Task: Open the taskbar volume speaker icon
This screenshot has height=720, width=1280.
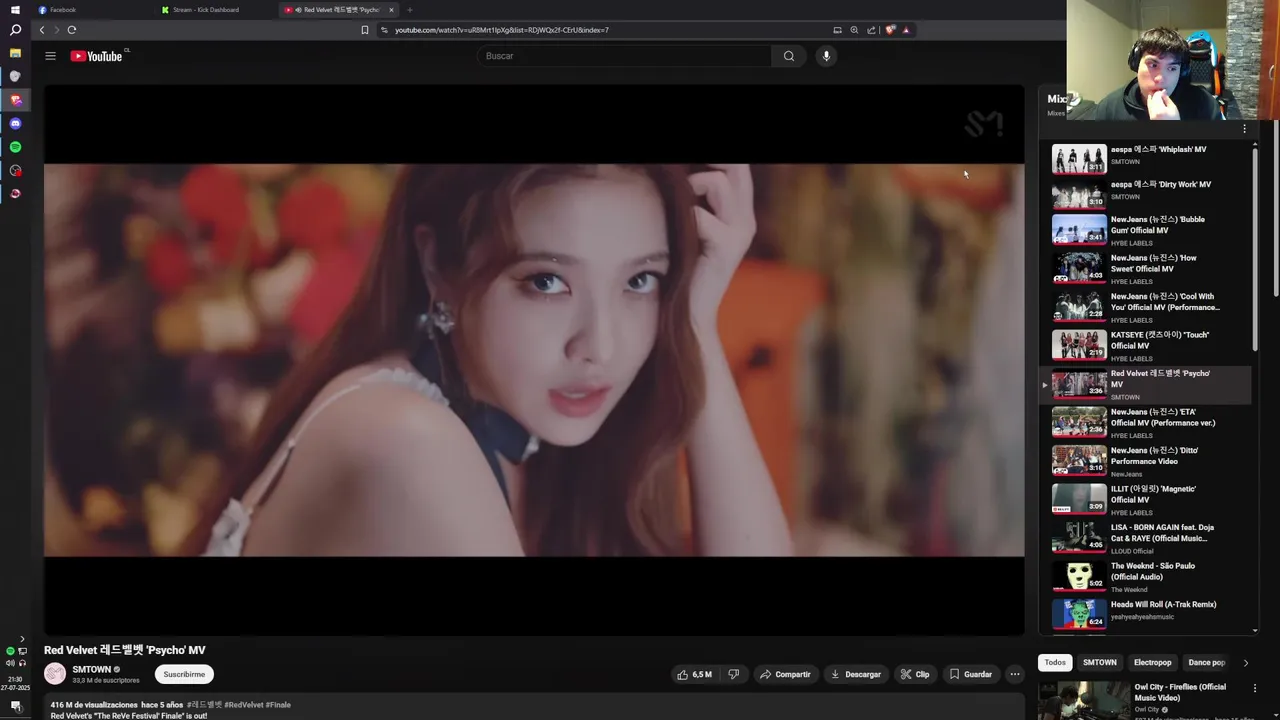Action: 10,663
